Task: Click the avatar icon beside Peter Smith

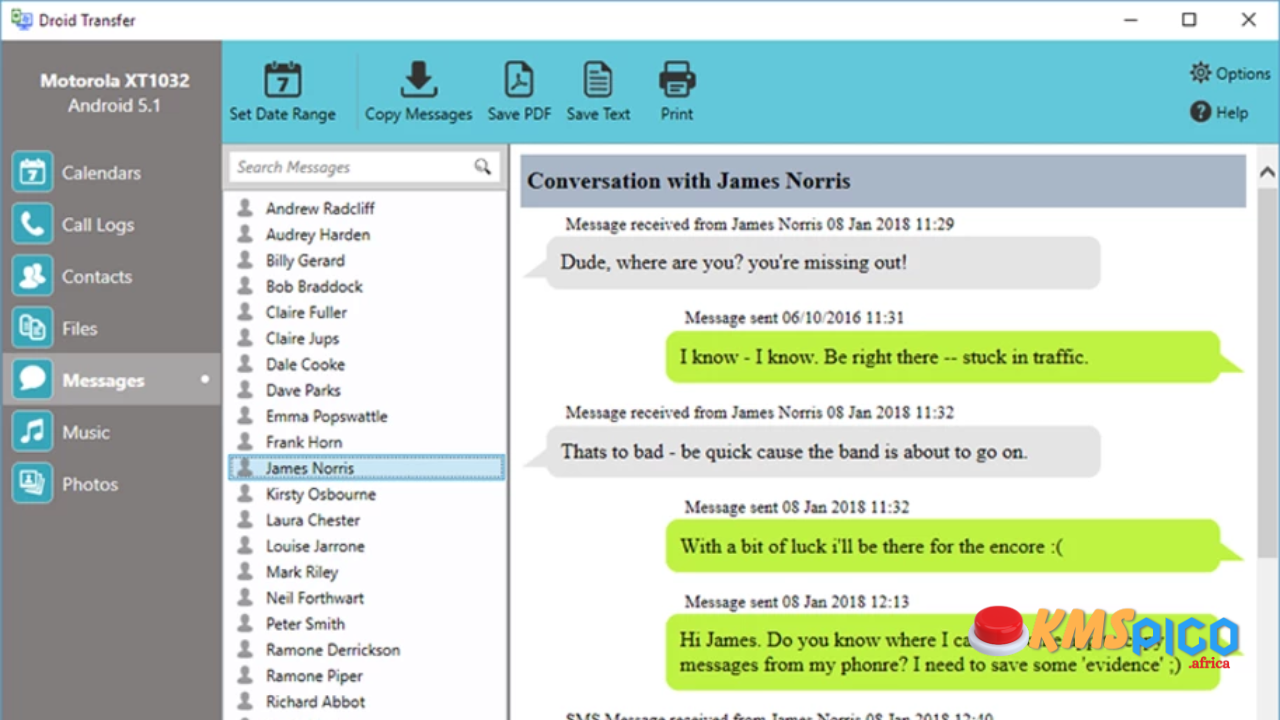Action: pos(244,623)
